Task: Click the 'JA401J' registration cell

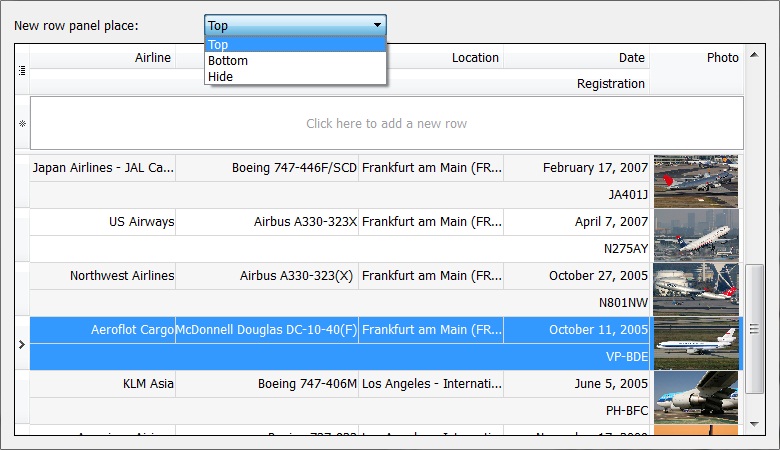Action: 340,194
